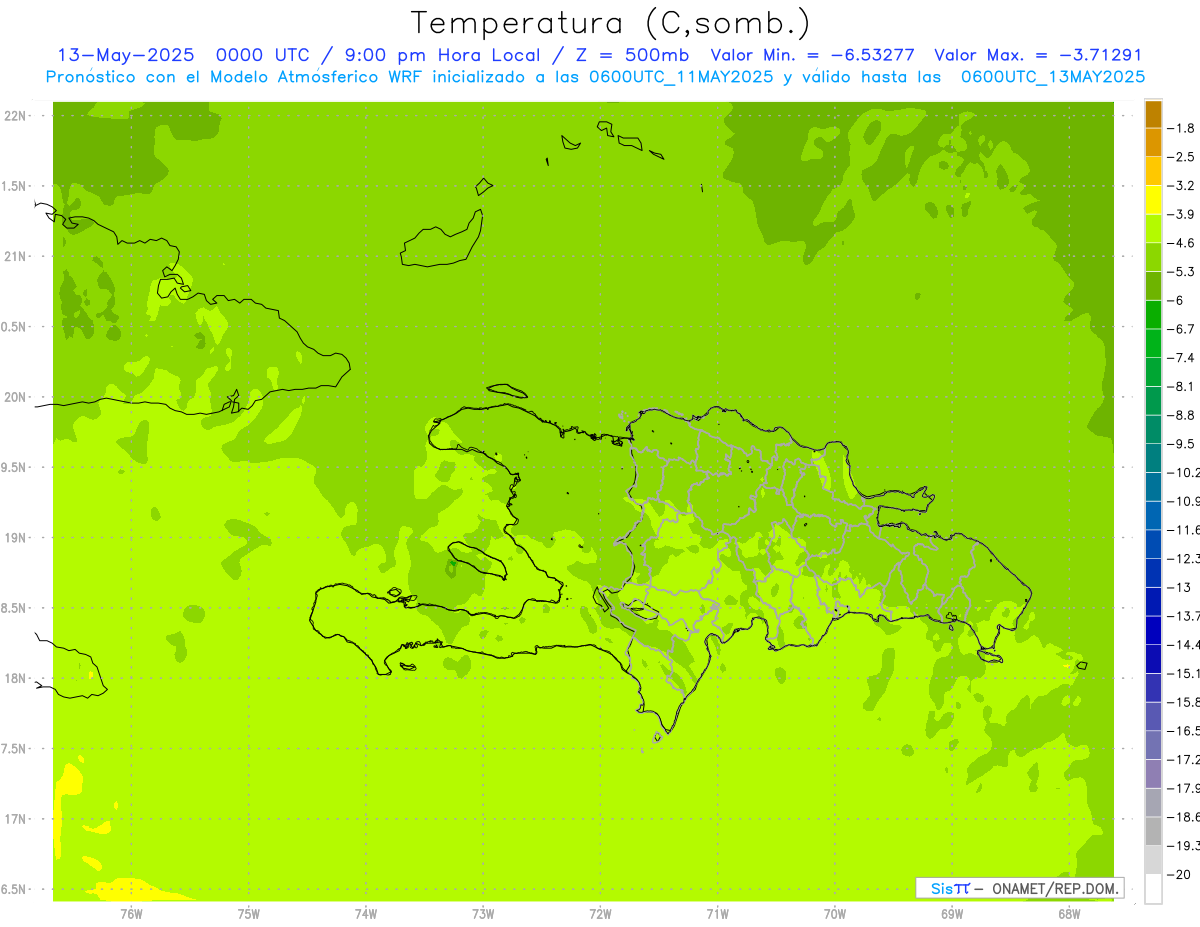The height and width of the screenshot is (927, 1200).
Task: Click the '-4.6' legend value
Action: click(1181, 243)
